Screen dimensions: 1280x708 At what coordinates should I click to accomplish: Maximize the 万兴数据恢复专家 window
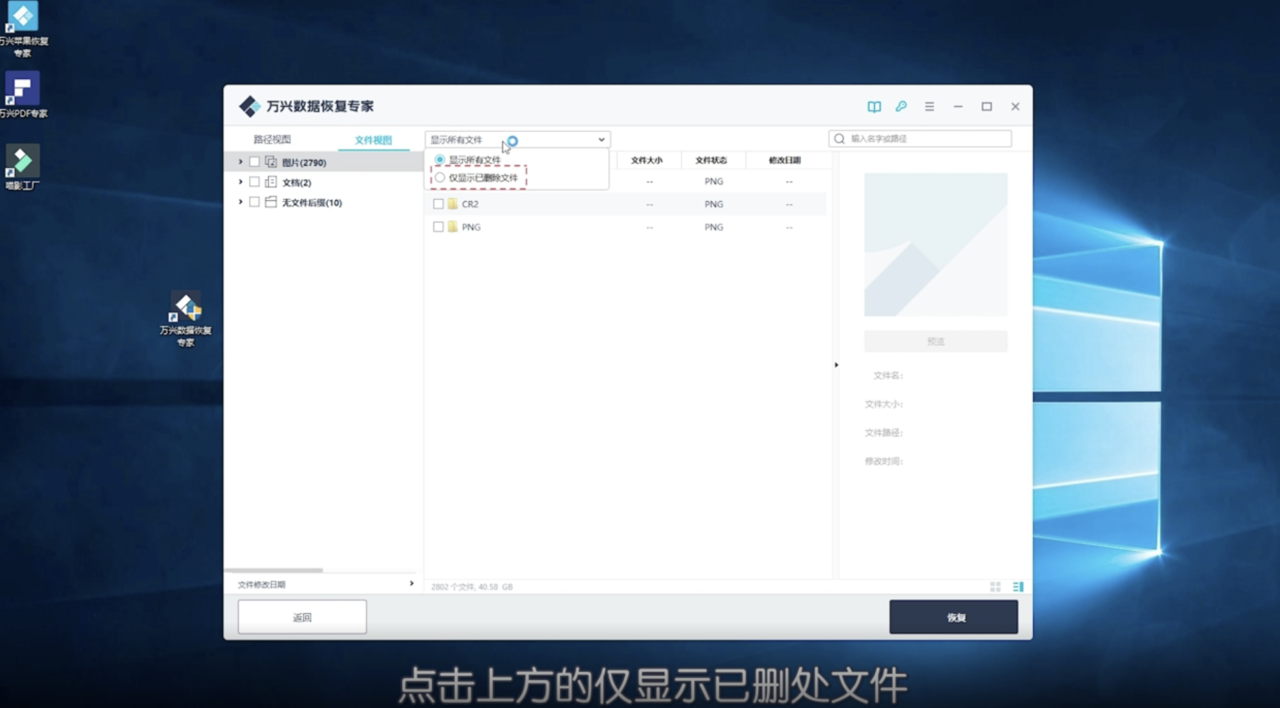987,107
